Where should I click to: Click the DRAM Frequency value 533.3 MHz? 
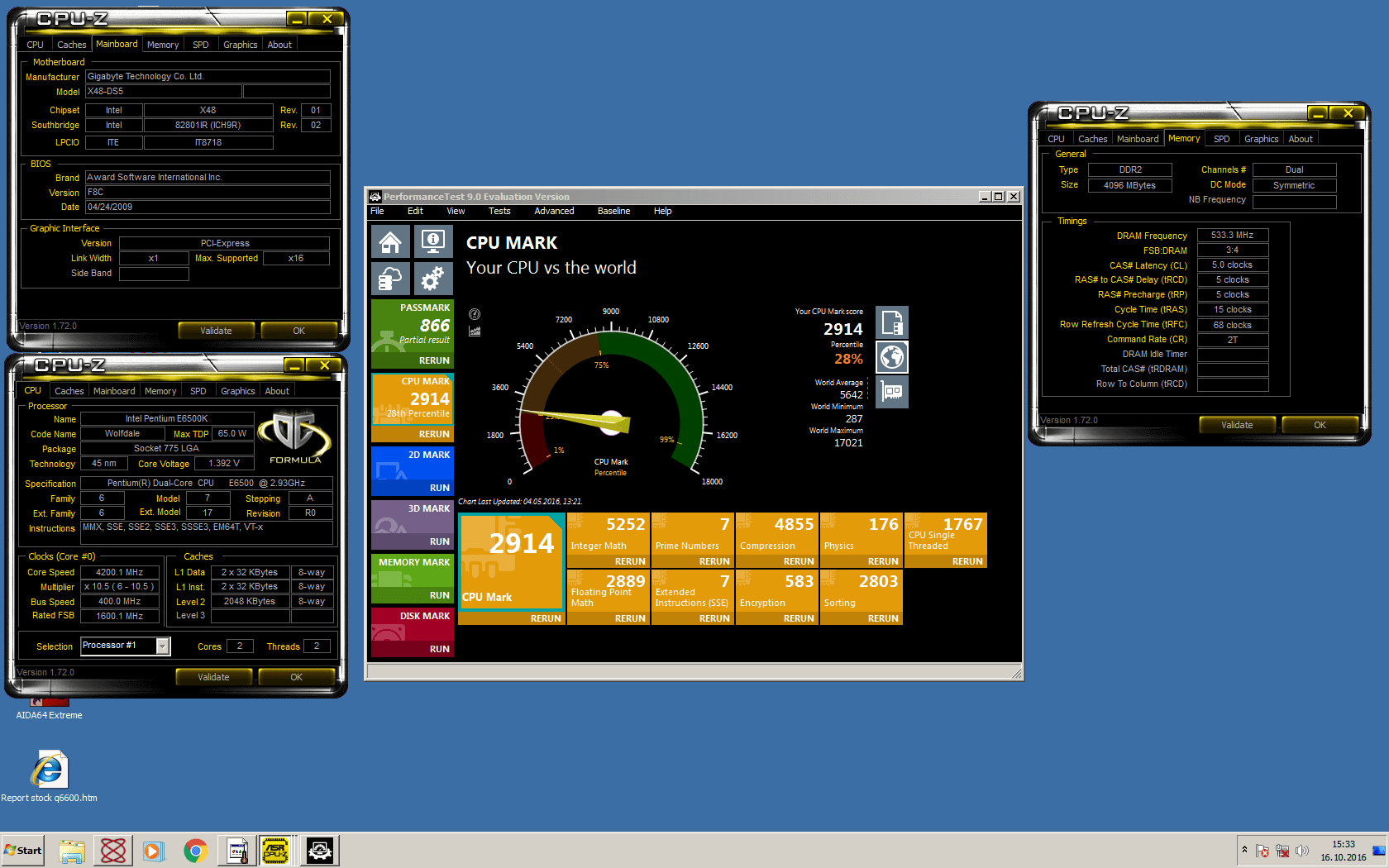(1232, 235)
